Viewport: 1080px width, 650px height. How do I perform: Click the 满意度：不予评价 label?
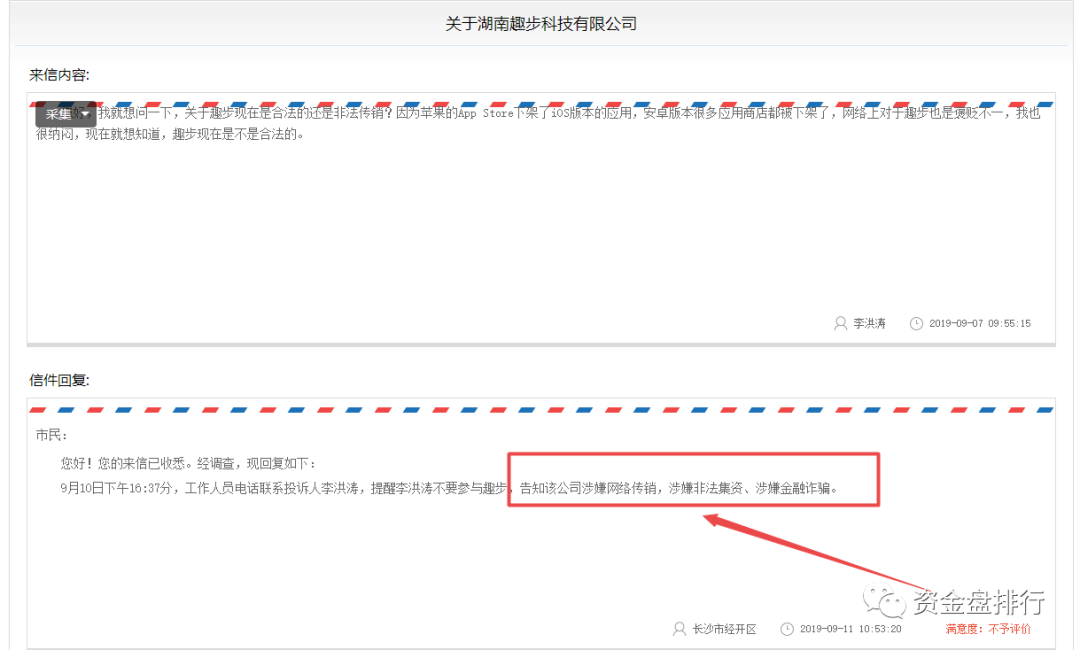988,629
